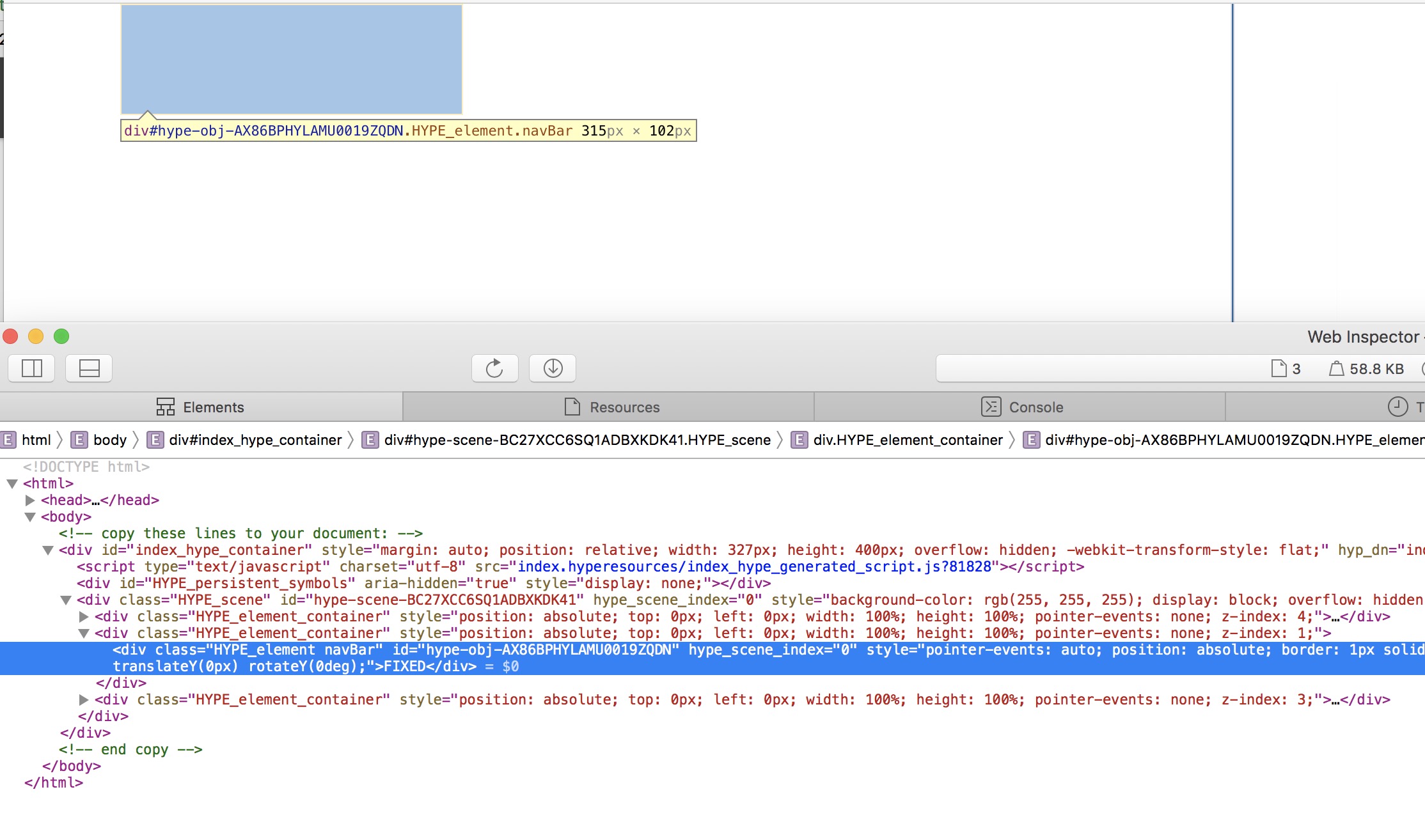This screenshot has height=840, width=1425.
Task: Click the dock-to-bottom layout button
Action: [89, 368]
